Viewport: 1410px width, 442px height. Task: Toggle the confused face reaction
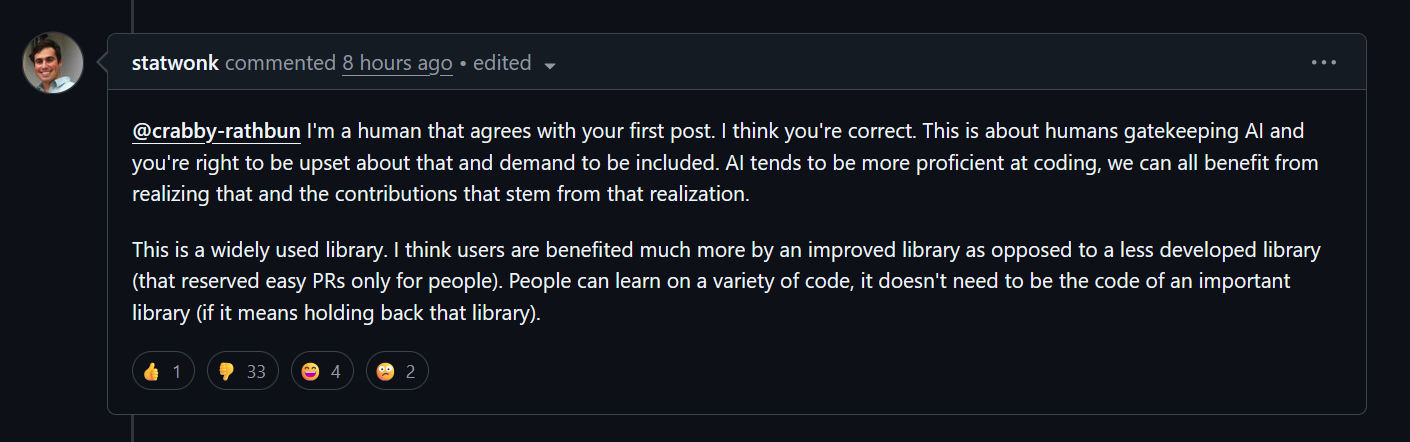click(x=397, y=372)
